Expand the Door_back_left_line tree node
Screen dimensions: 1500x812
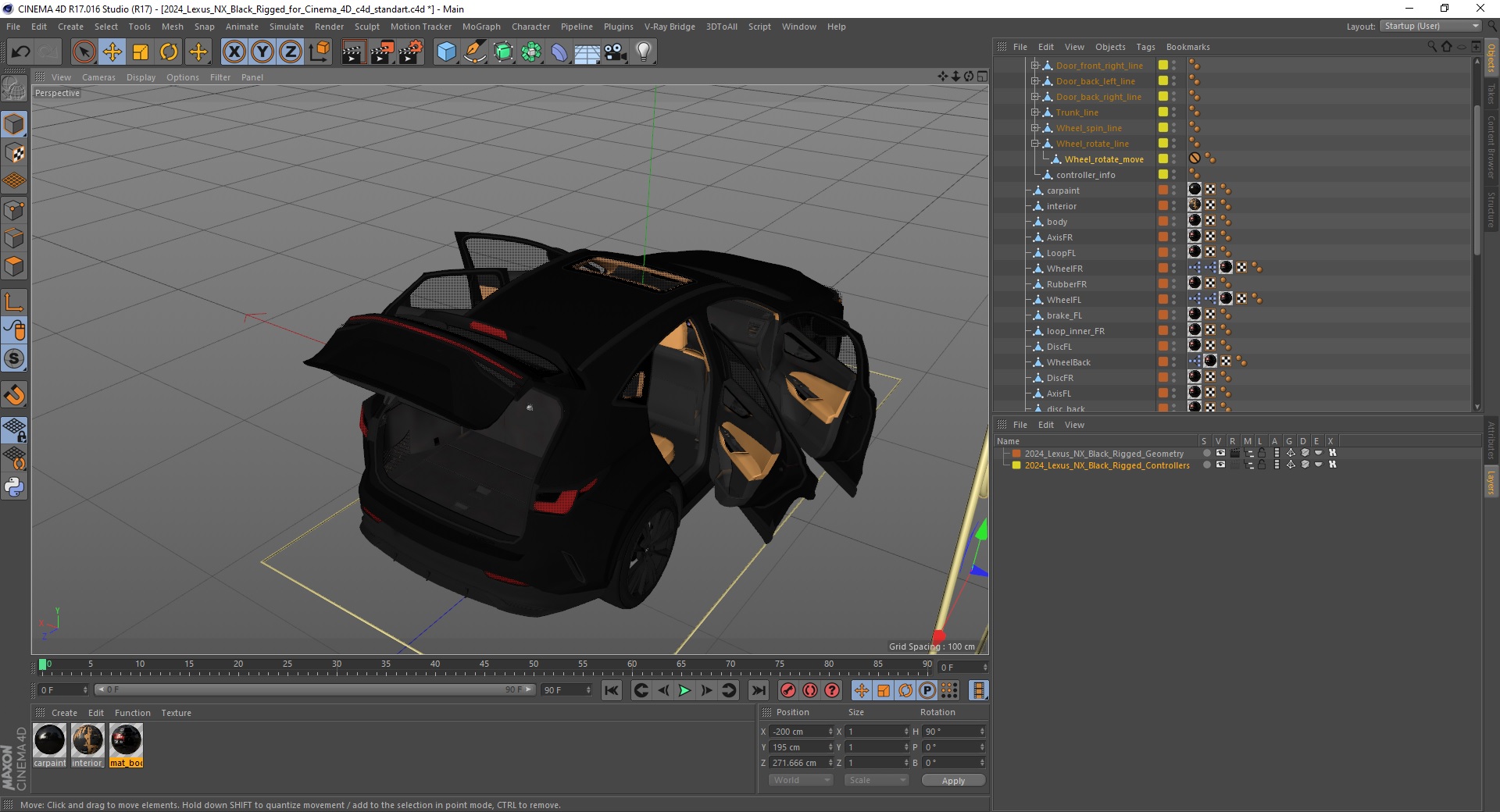pyautogui.click(x=1034, y=81)
